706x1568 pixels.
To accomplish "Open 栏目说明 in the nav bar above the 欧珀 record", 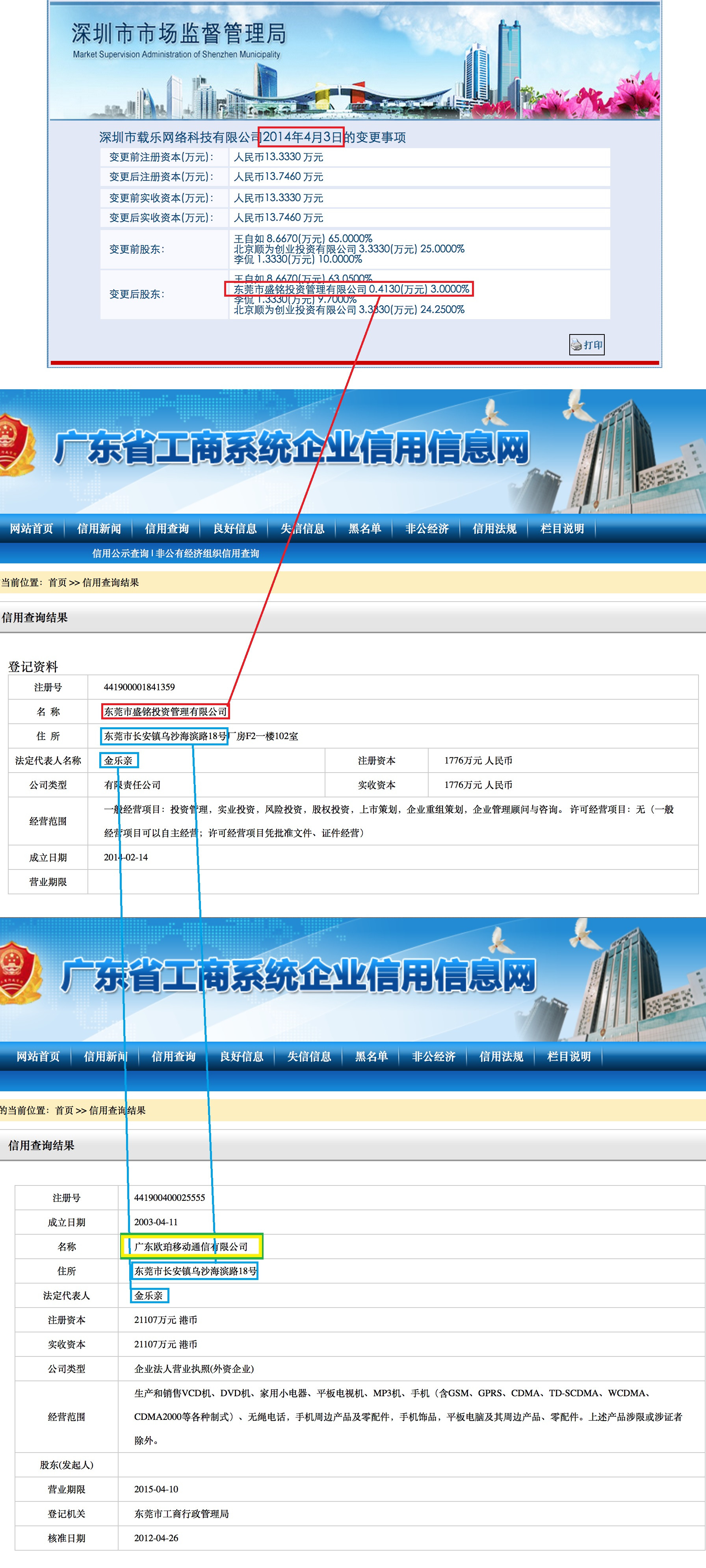I will coord(569,1056).
